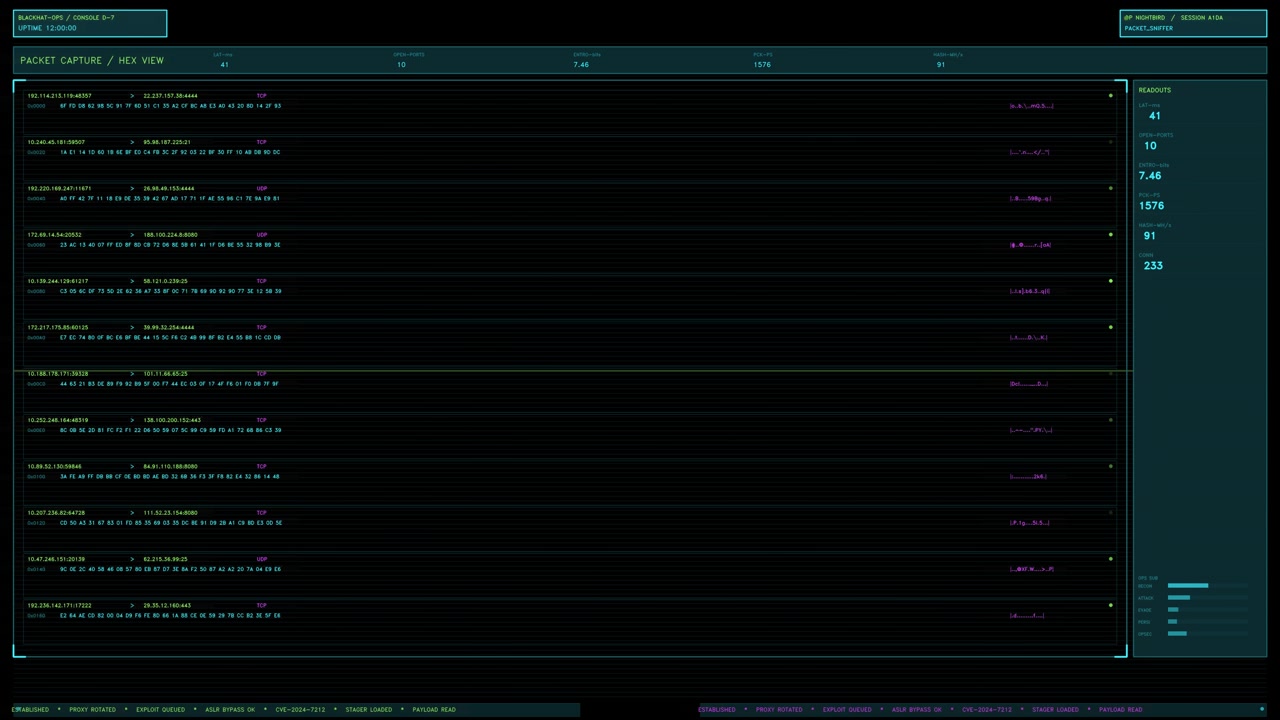Click UDP label on 172.69.14.54:20532 row
Viewport: 1280px width, 720px height.
coord(262,235)
